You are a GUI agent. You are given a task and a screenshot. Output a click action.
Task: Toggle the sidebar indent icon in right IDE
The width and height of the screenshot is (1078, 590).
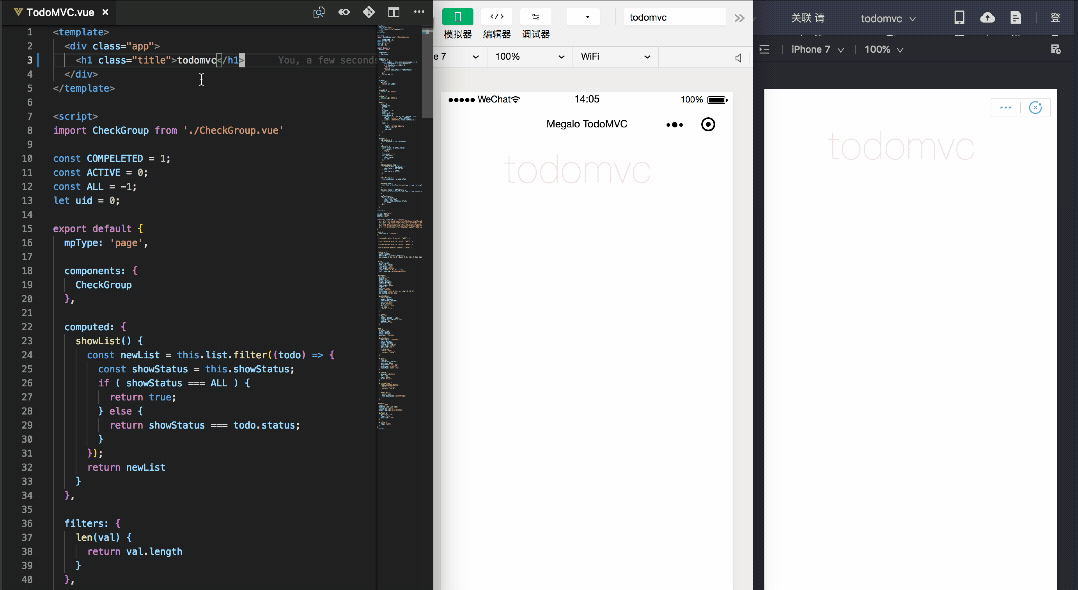pyautogui.click(x=764, y=50)
